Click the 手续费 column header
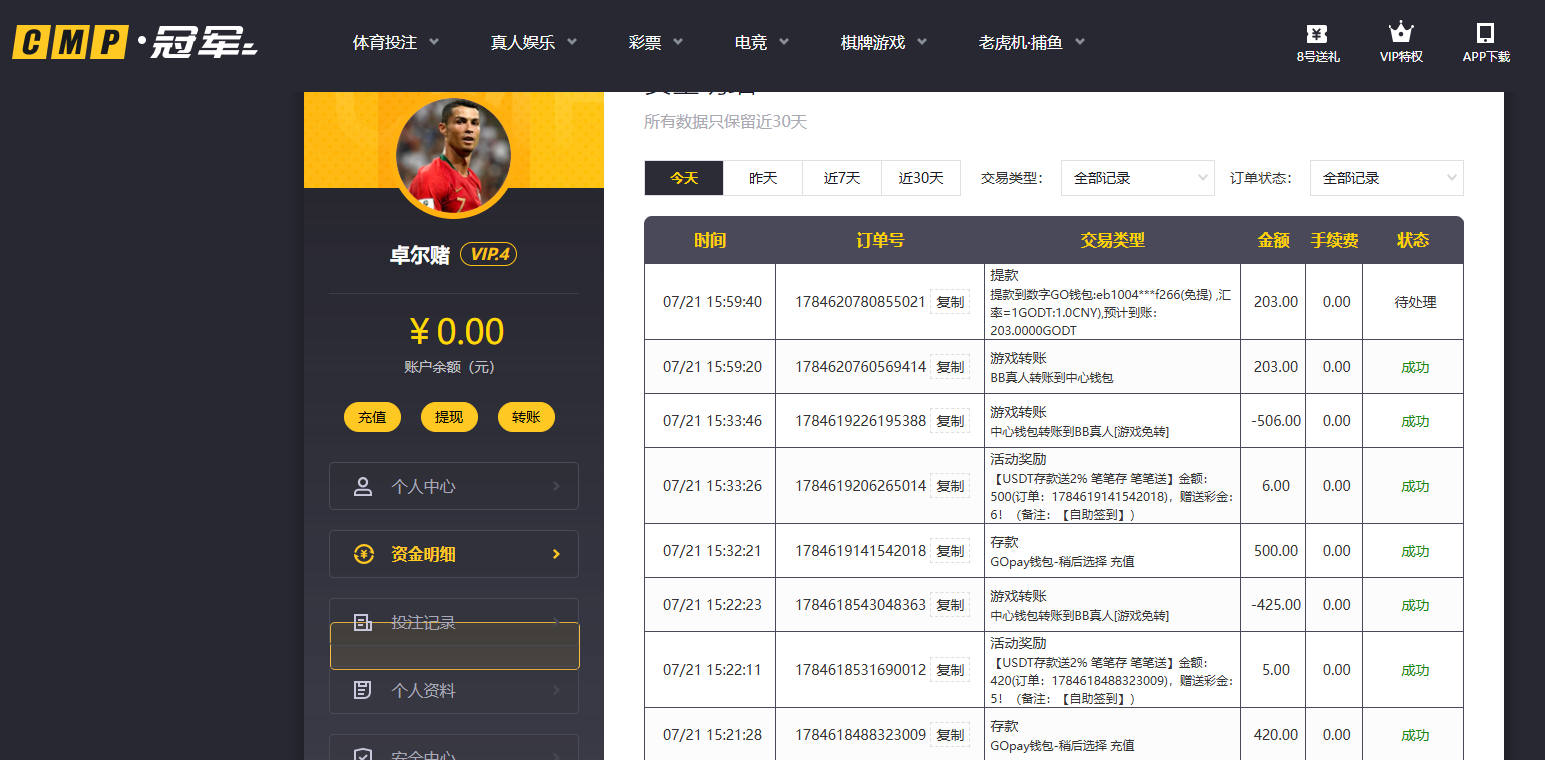The width and height of the screenshot is (1545, 760). [x=1335, y=240]
